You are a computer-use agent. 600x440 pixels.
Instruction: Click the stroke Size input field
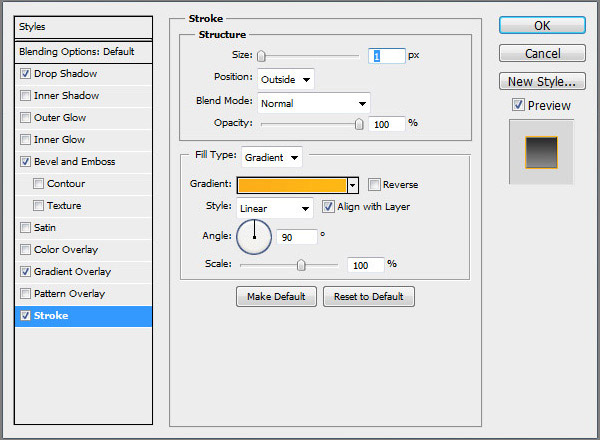pos(386,57)
